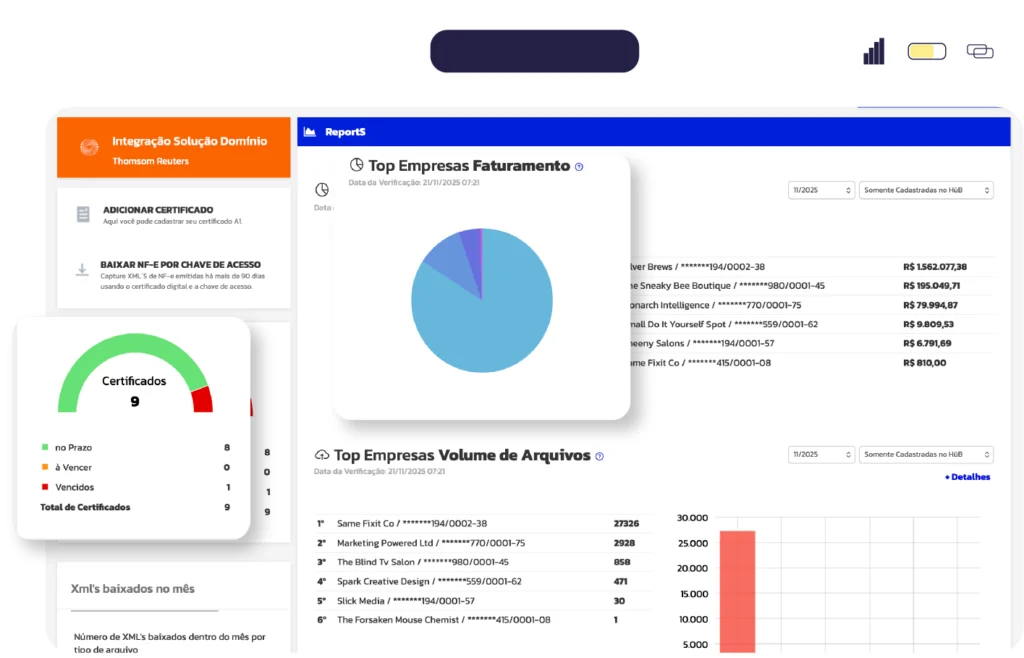
Task: Click the + Detalhes link
Action: 967,477
